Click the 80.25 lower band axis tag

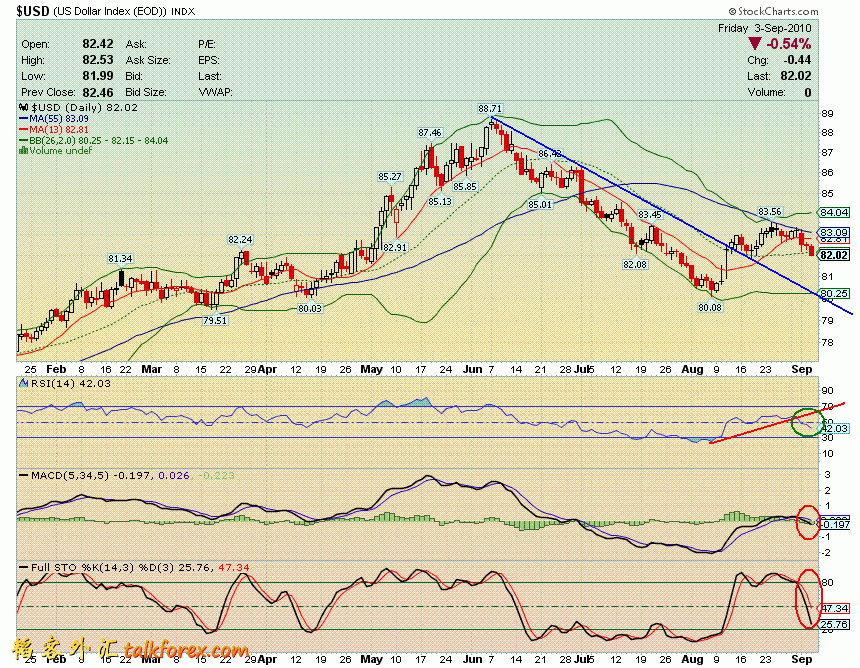point(834,293)
